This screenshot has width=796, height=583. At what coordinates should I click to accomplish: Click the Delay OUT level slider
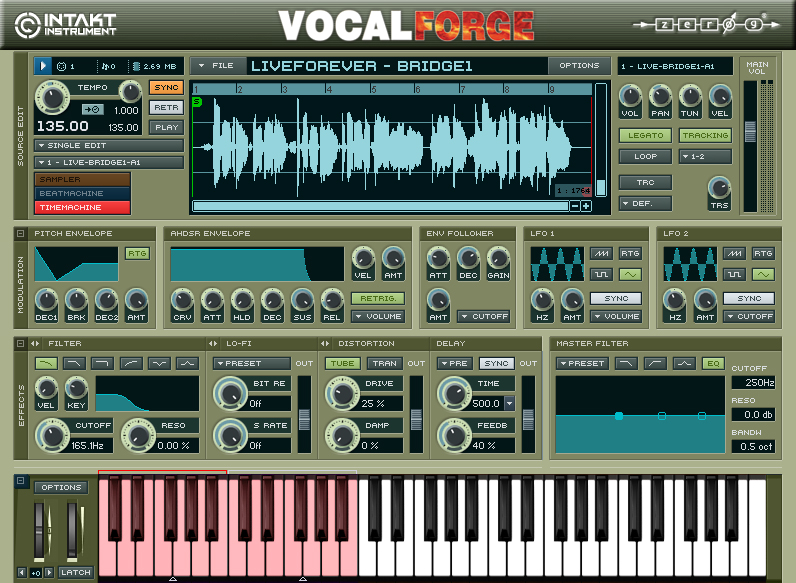(528, 419)
